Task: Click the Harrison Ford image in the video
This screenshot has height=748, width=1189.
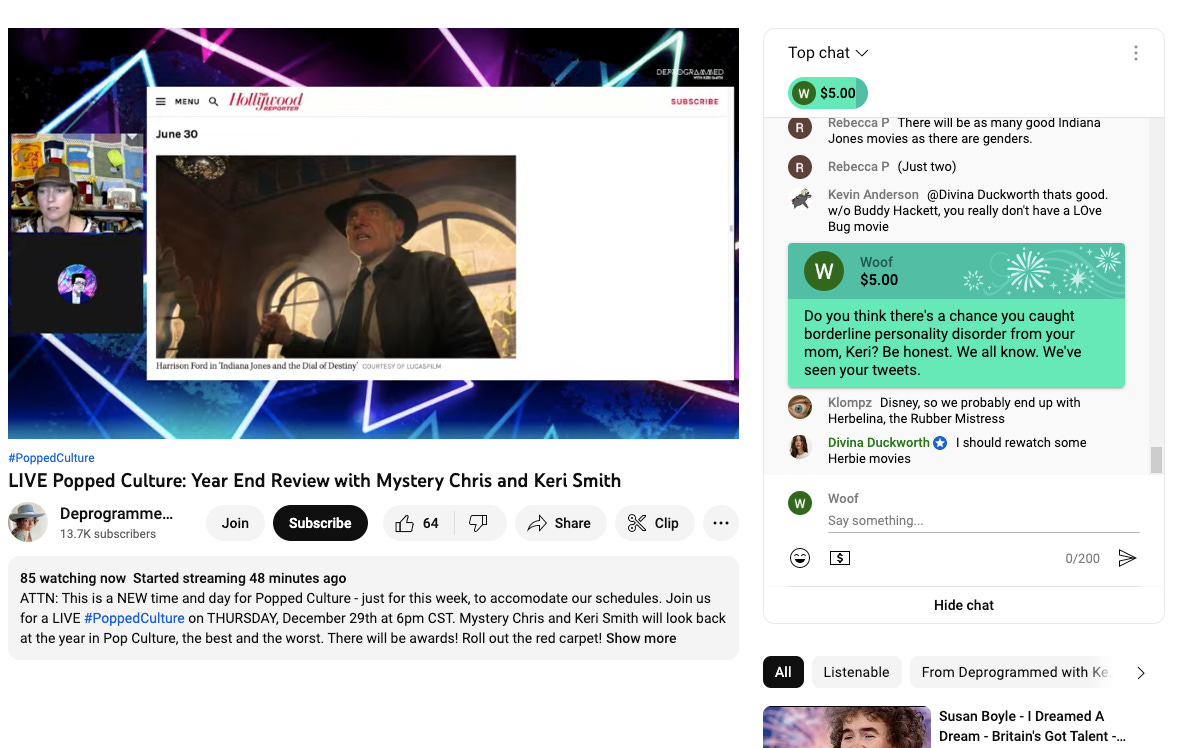Action: (x=336, y=256)
